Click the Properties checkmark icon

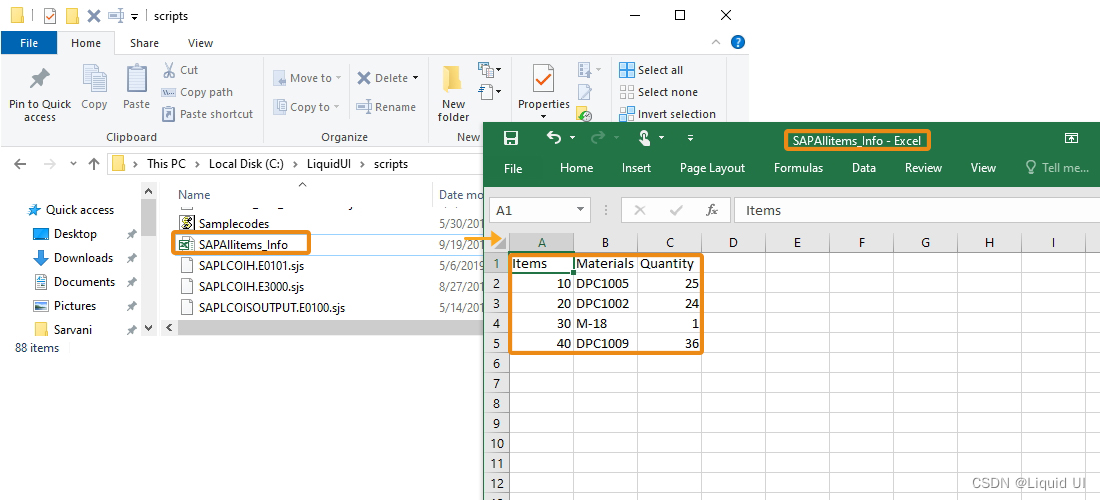click(x=544, y=79)
